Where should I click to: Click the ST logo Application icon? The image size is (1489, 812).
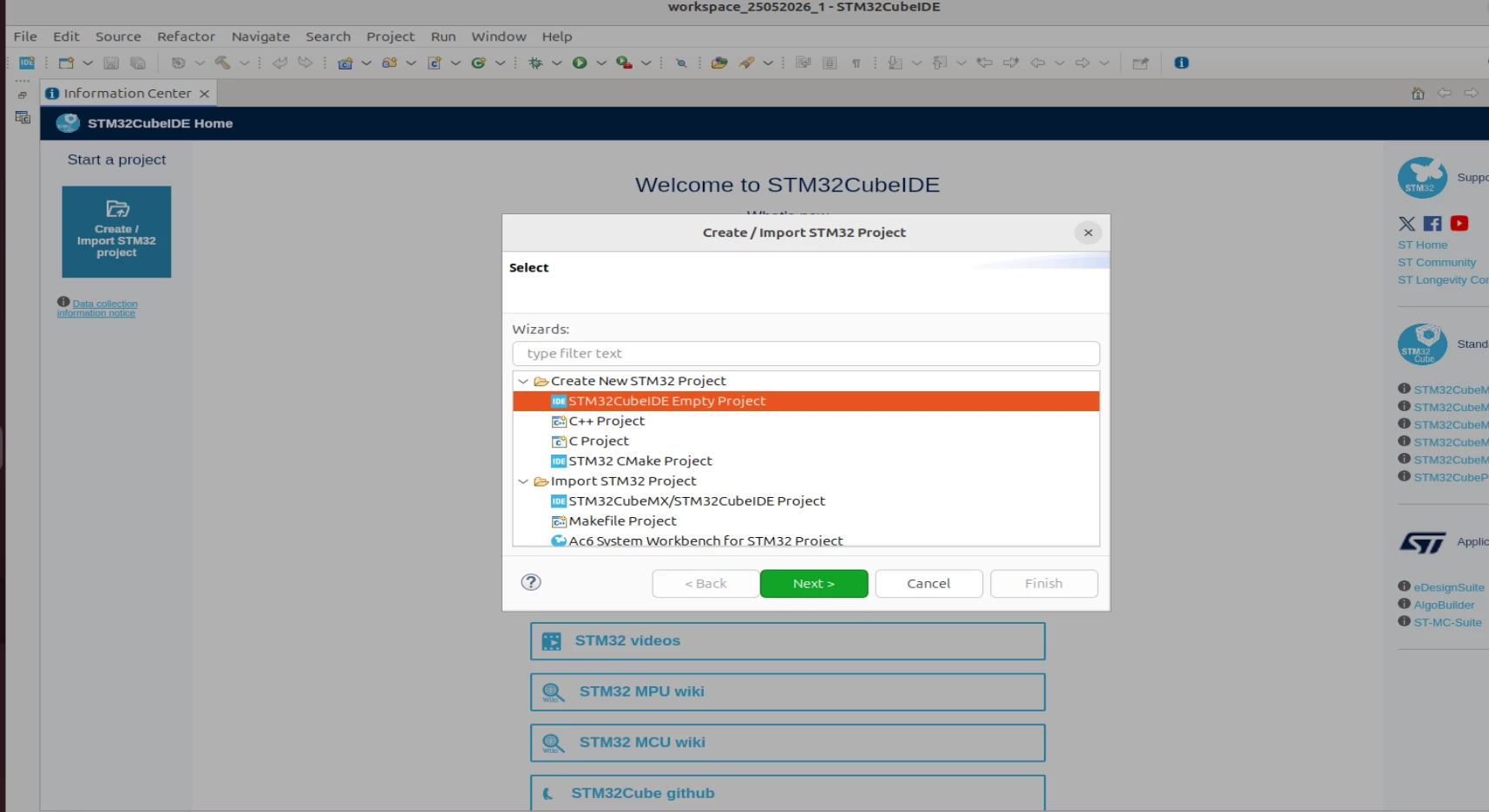click(x=1422, y=542)
